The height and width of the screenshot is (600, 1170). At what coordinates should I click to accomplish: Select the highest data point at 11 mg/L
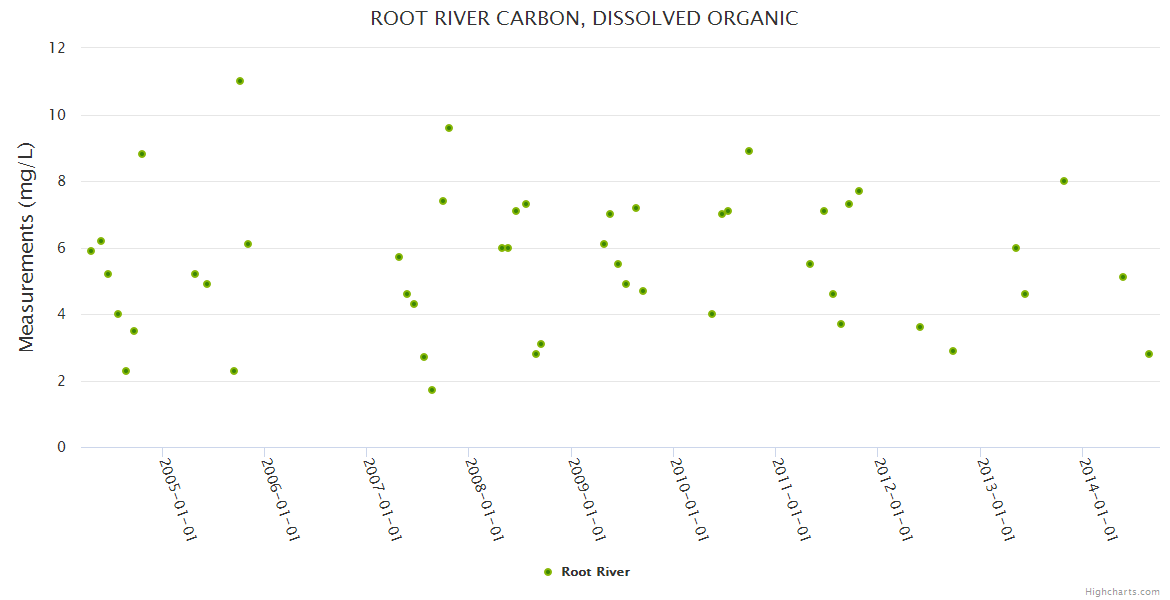click(240, 81)
